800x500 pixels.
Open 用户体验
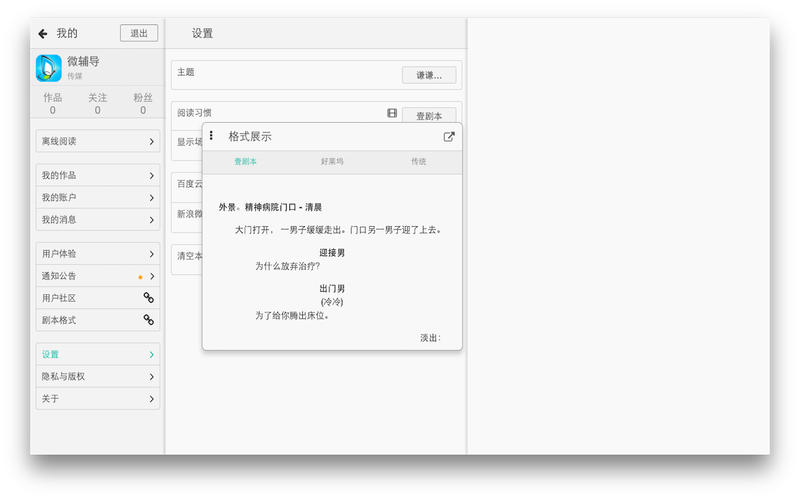coord(98,254)
